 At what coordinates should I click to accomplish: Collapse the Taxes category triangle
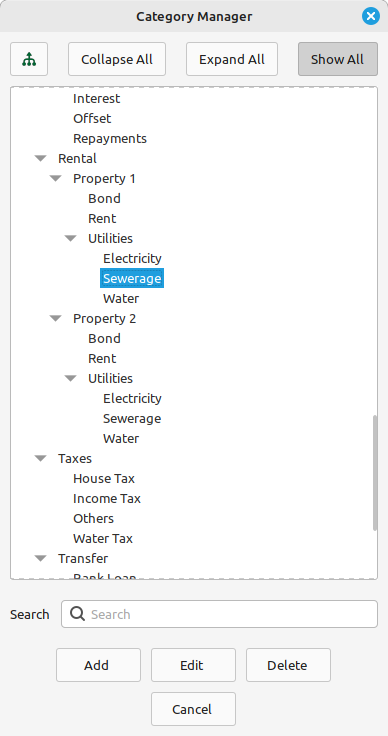click(x=41, y=458)
